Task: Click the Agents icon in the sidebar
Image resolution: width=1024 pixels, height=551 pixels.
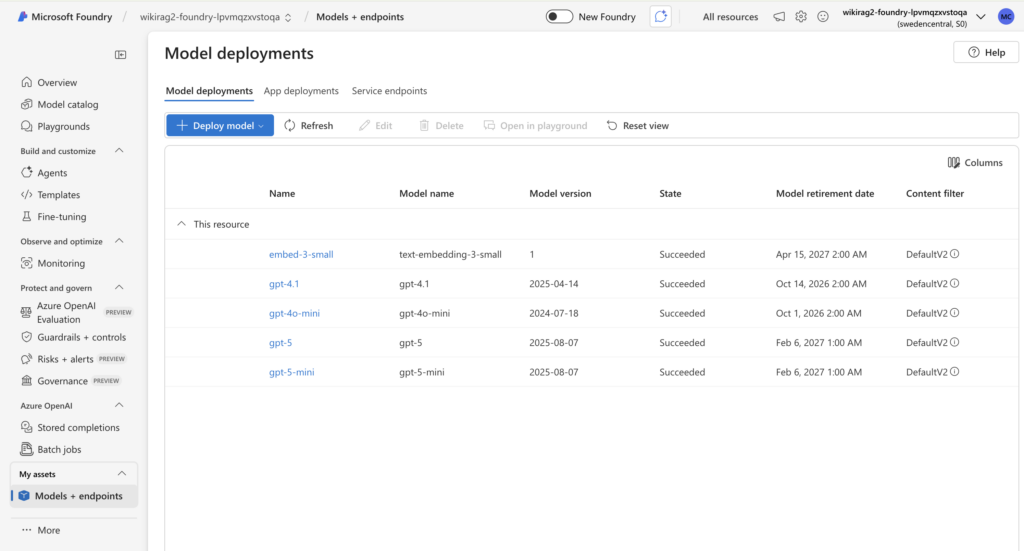Action: pos(26,172)
